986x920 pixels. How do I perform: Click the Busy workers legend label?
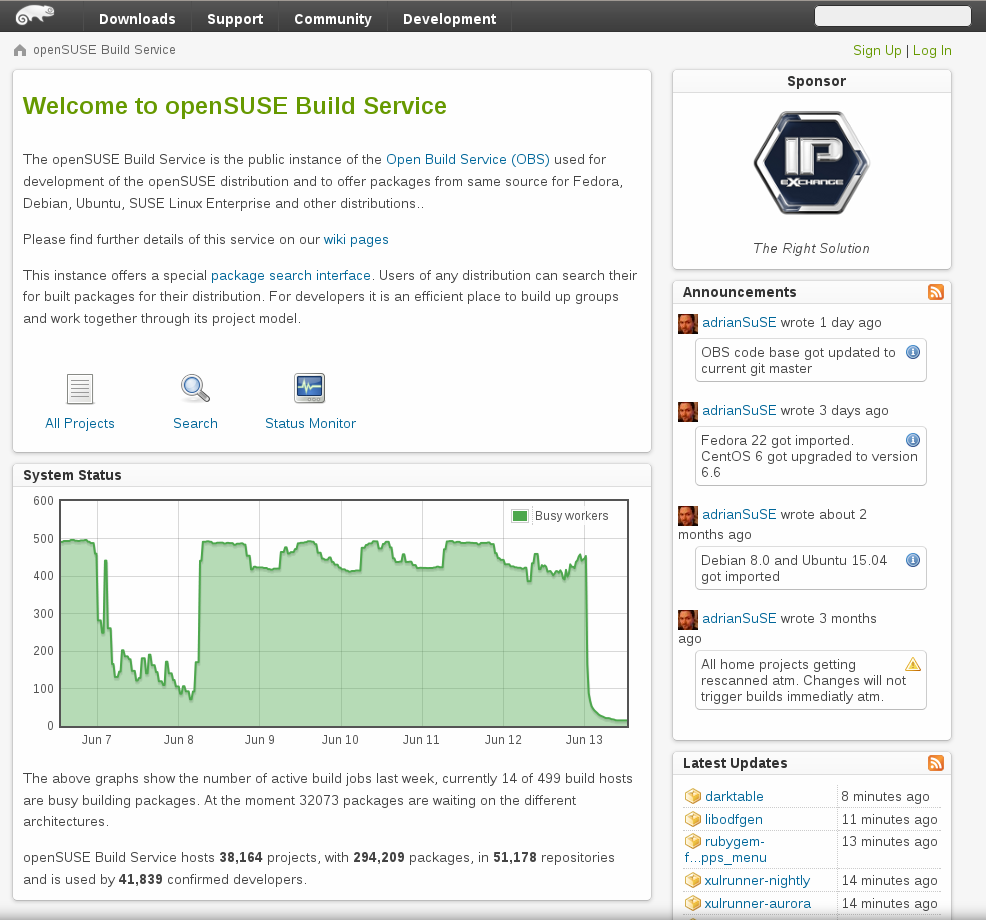[x=572, y=516]
